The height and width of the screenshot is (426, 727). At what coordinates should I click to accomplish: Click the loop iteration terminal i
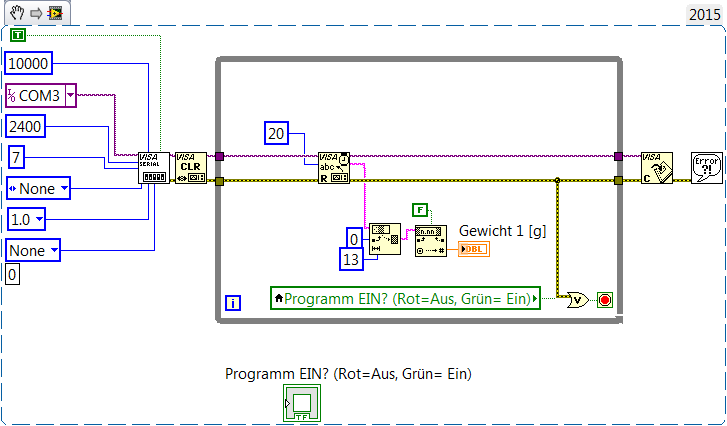pos(233,303)
